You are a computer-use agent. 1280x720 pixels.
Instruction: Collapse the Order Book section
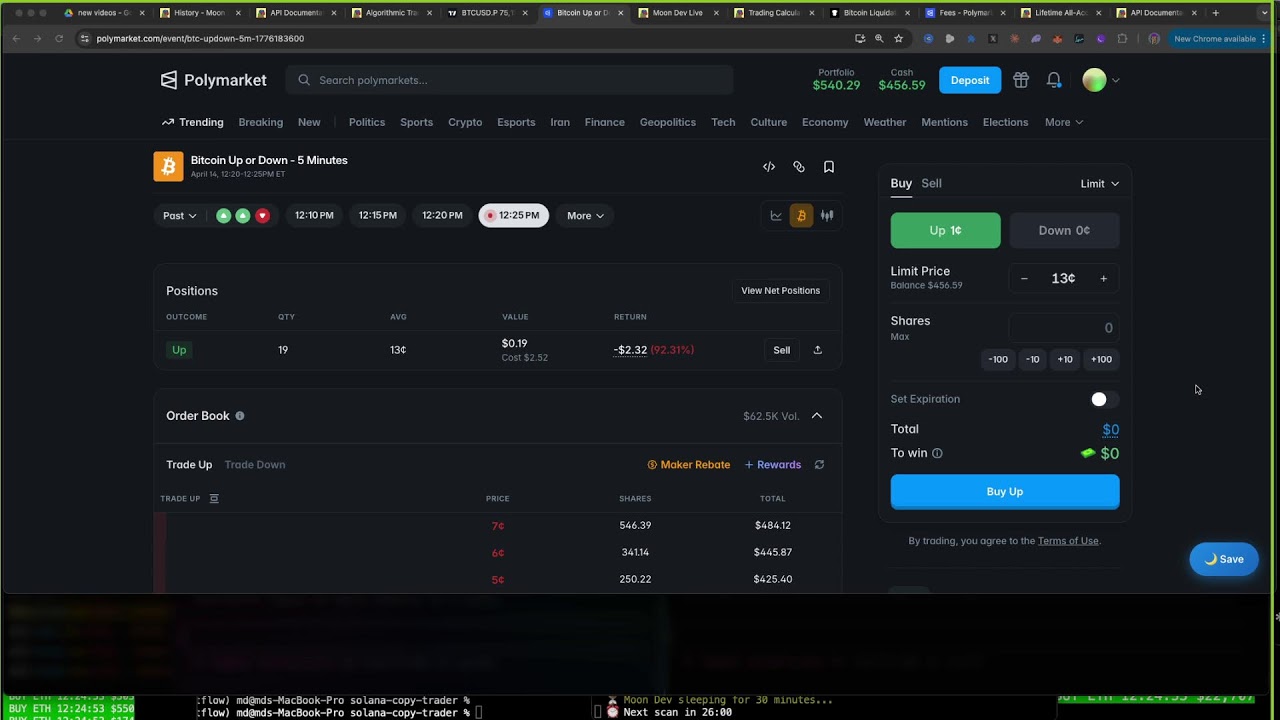(x=817, y=416)
